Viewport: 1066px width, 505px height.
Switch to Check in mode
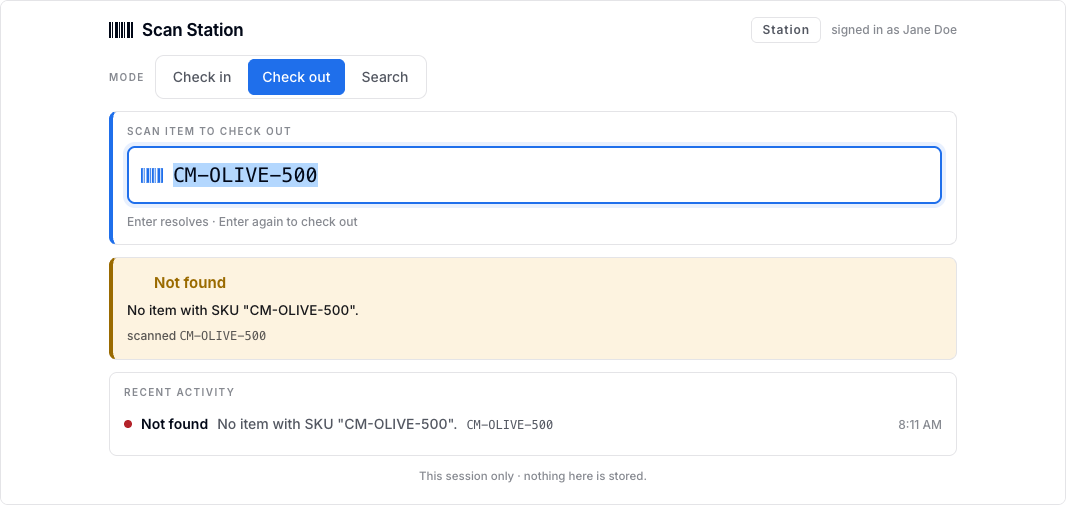click(x=202, y=77)
